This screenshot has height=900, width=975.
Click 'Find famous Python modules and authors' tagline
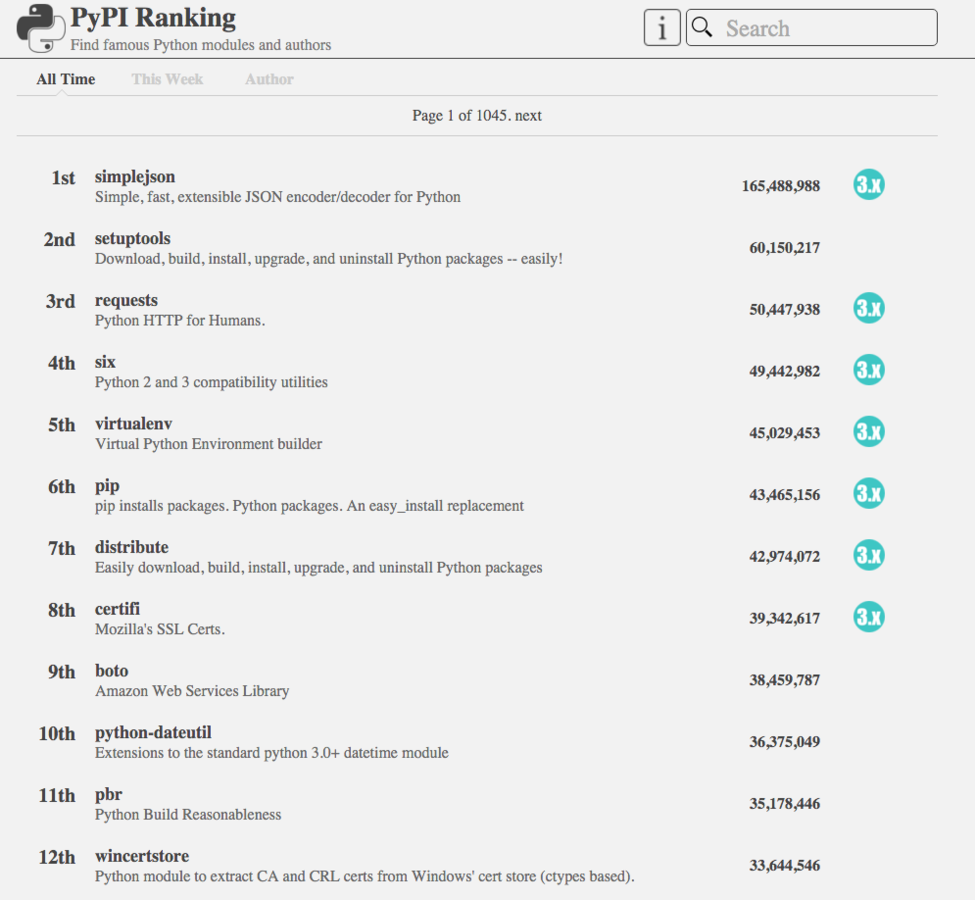tap(200, 45)
